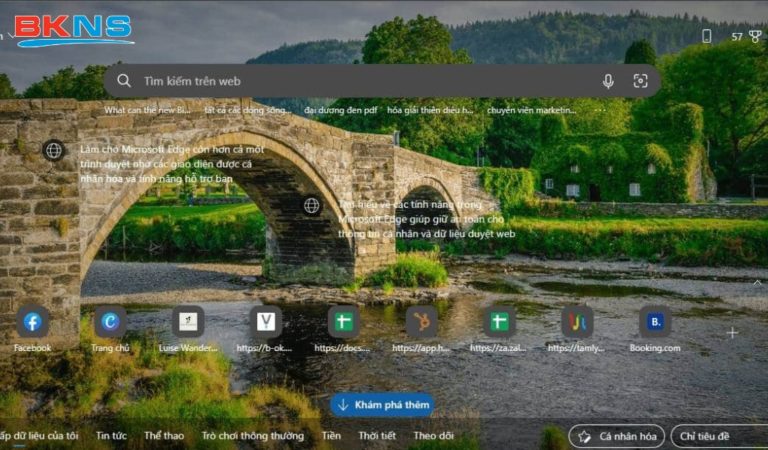Add a new quick link with plus icon

[x=732, y=333]
